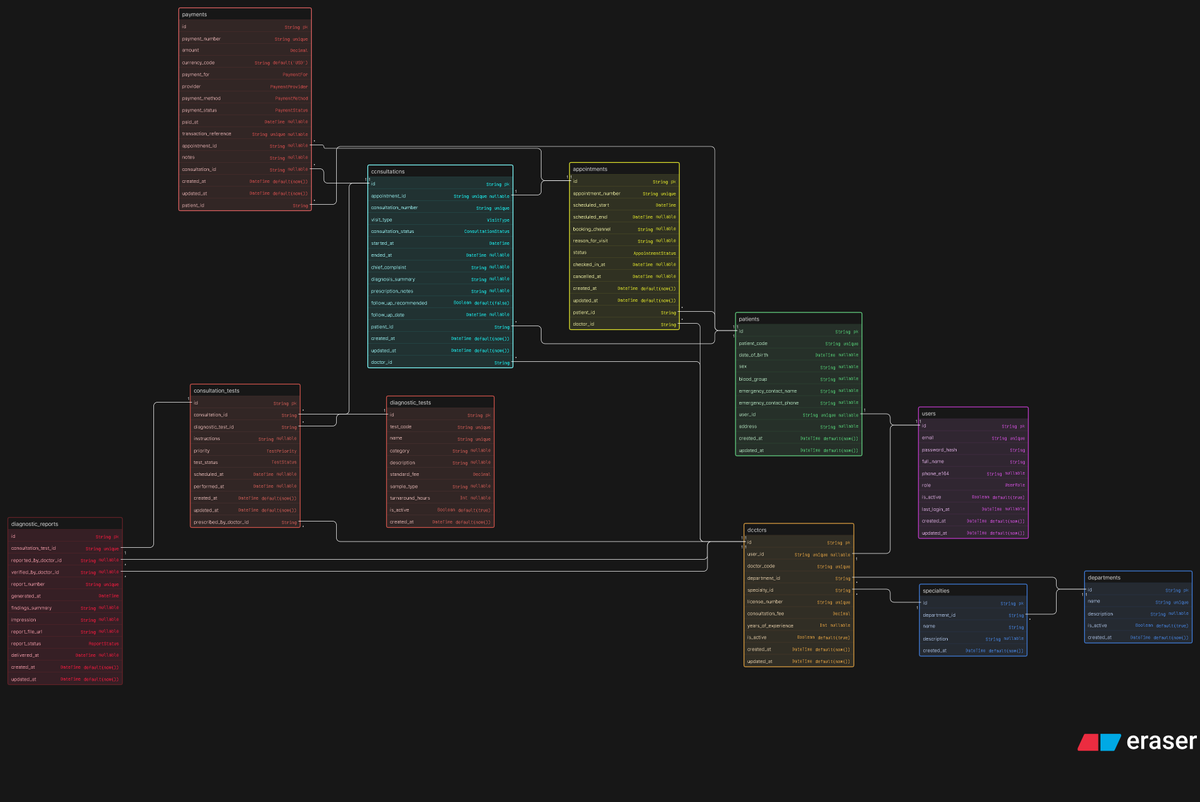Viewport: 1200px width, 802px height.
Task: Click test_code field in diagnostic_tests
Action: (440, 427)
